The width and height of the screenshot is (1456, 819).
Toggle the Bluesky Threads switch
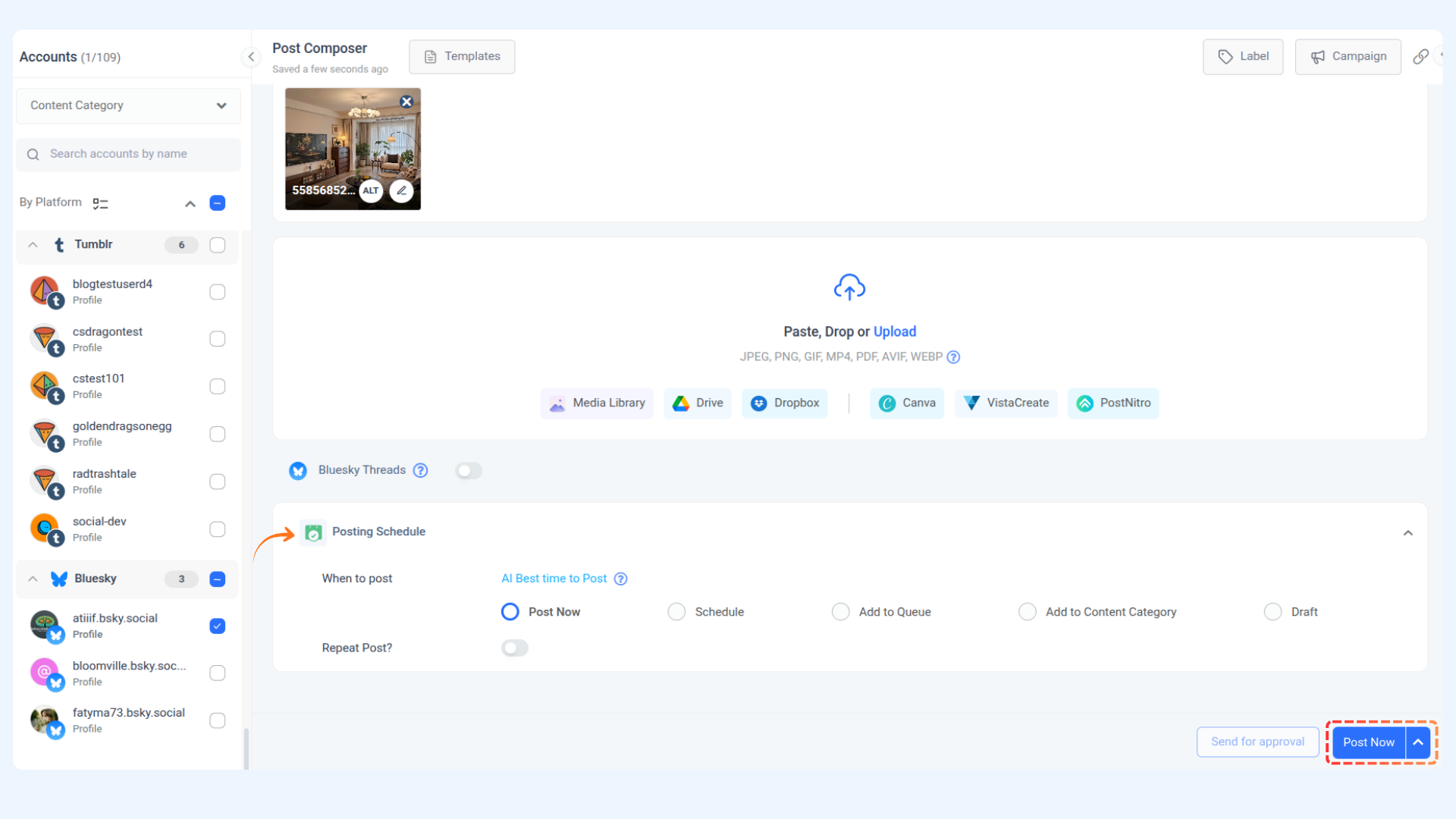coord(469,471)
